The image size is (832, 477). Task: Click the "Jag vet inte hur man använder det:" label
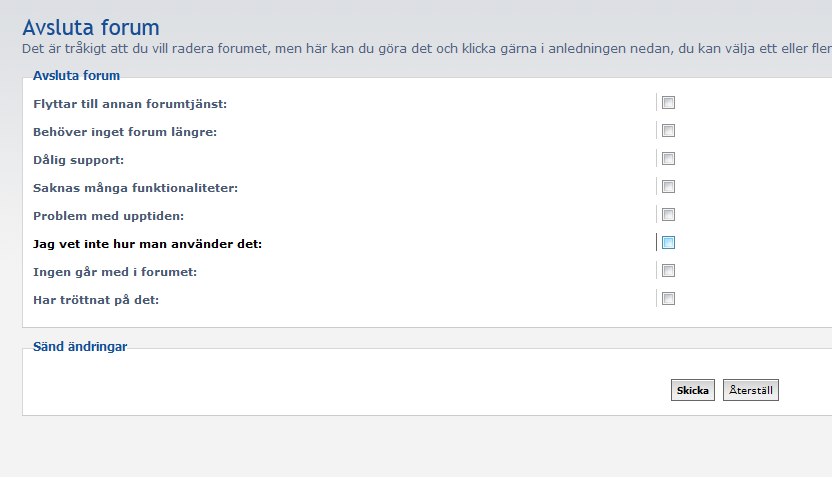(x=147, y=244)
